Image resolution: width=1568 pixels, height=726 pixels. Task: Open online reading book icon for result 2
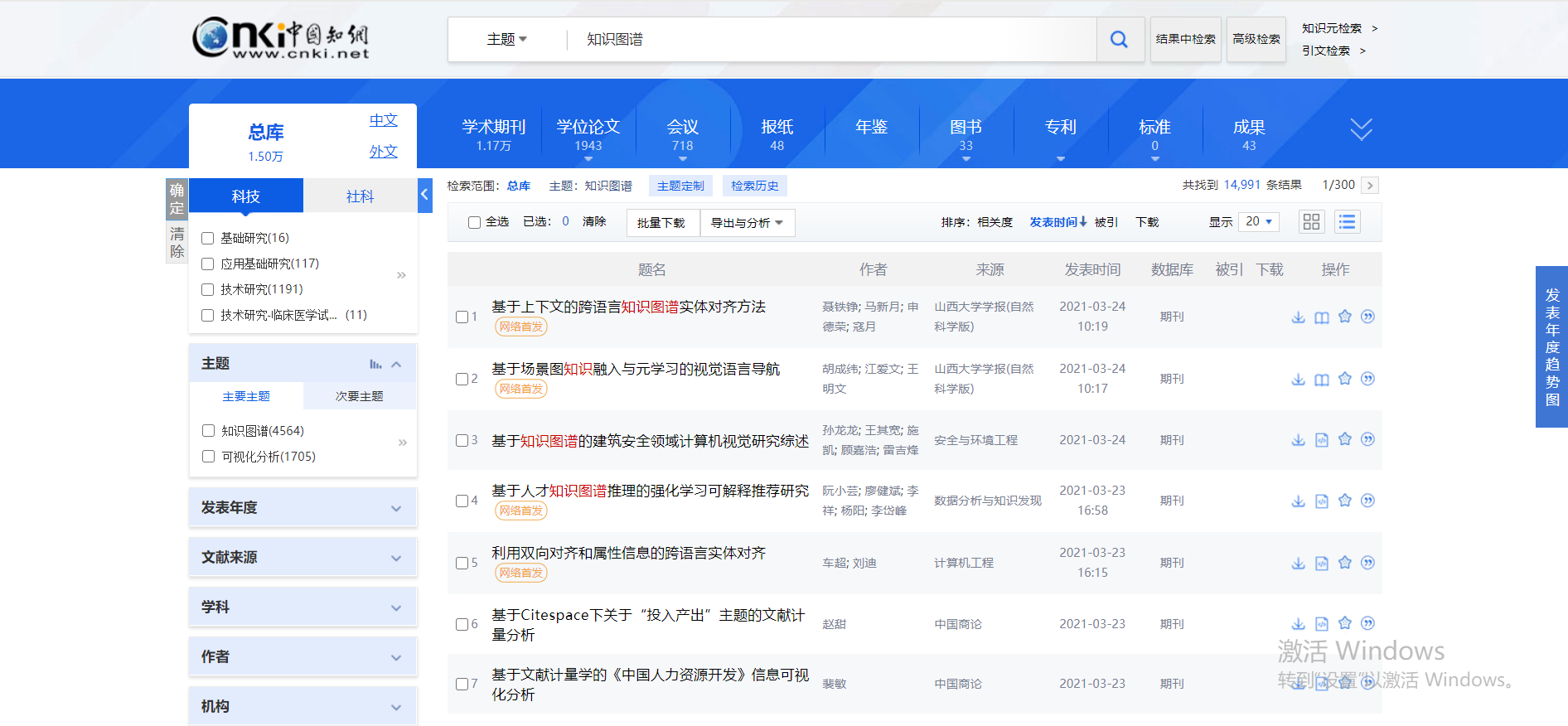1322,379
